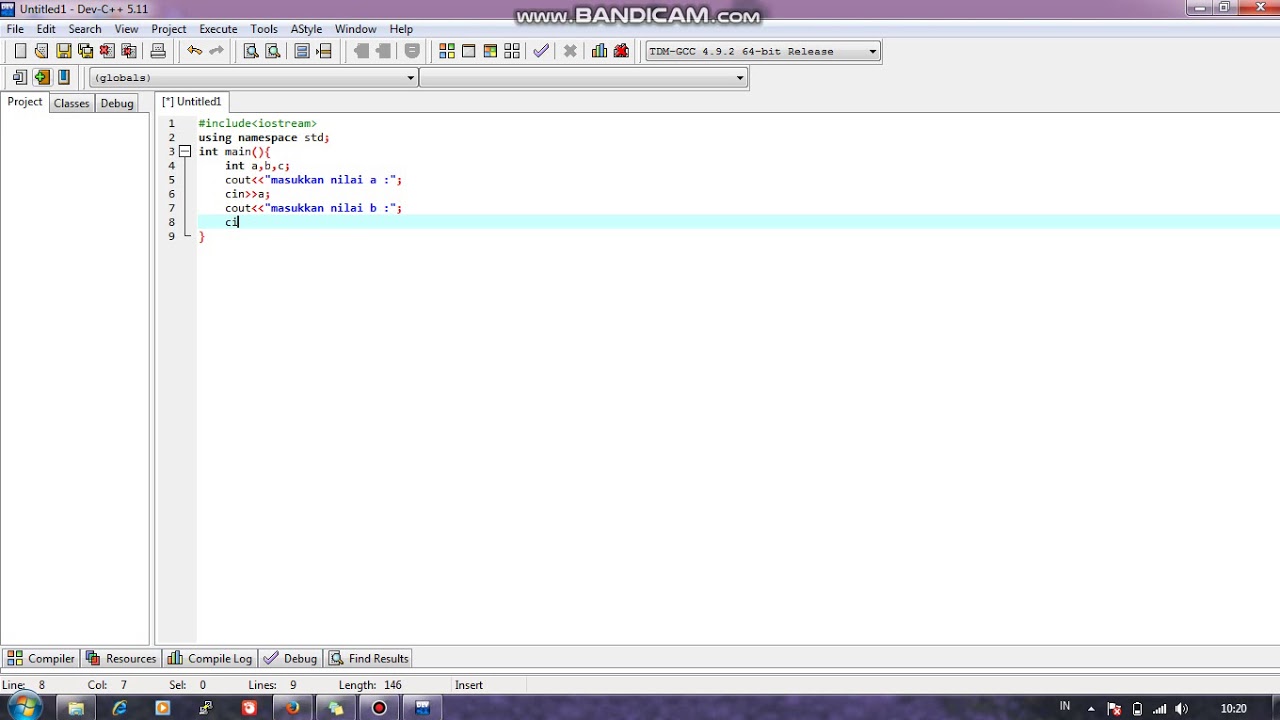Click the Open file toolbar icon
This screenshot has height=720, width=1280.
click(x=41, y=51)
